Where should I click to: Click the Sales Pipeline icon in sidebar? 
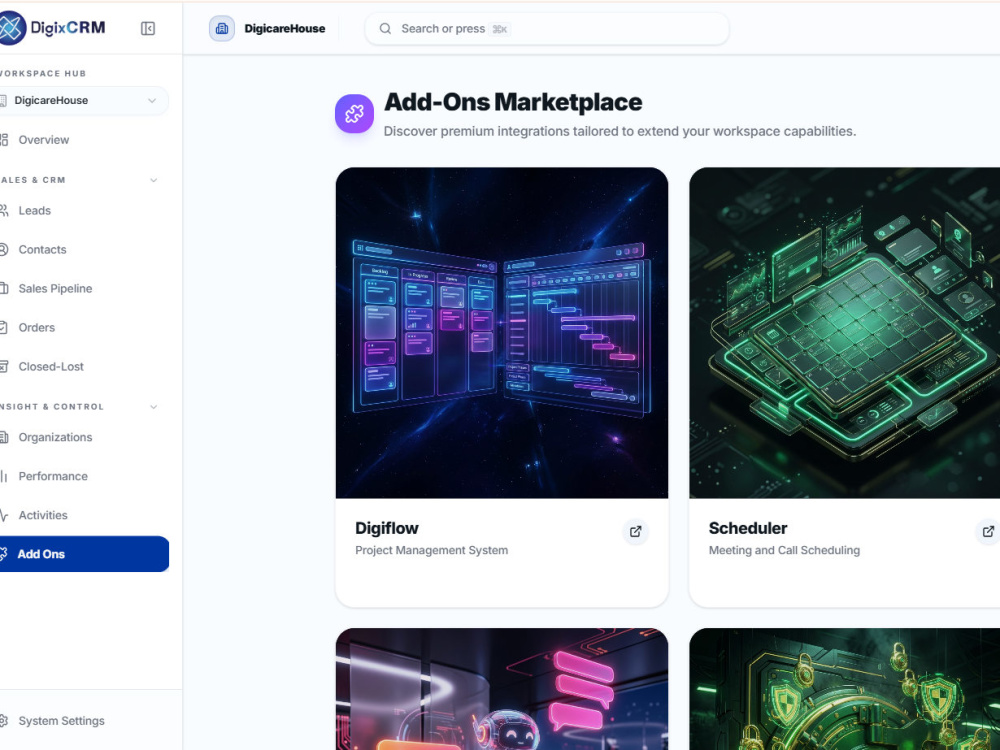[4, 288]
